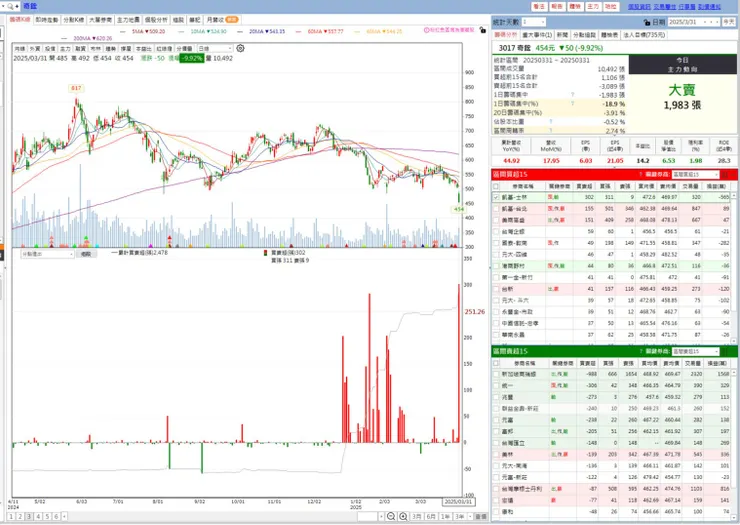
Task: Open the 個股資訊 link at top right
Action: pos(639,7)
